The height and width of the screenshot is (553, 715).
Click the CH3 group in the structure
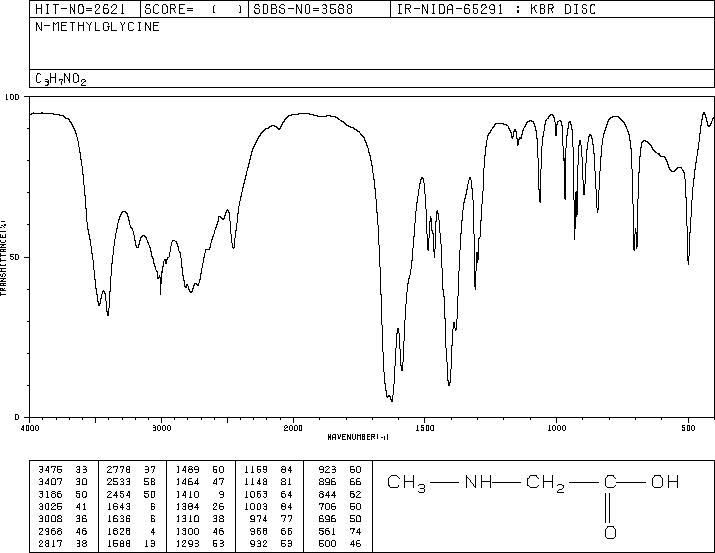(x=406, y=484)
